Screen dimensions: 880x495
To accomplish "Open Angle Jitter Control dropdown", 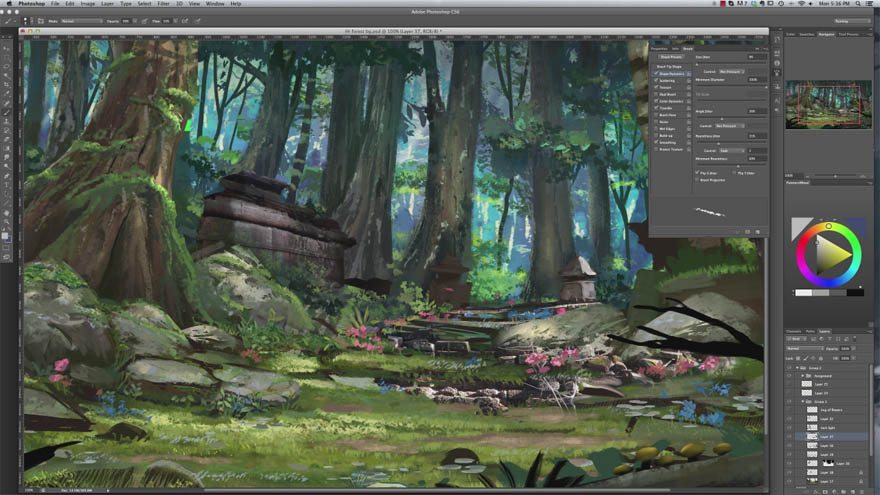I will [730, 126].
